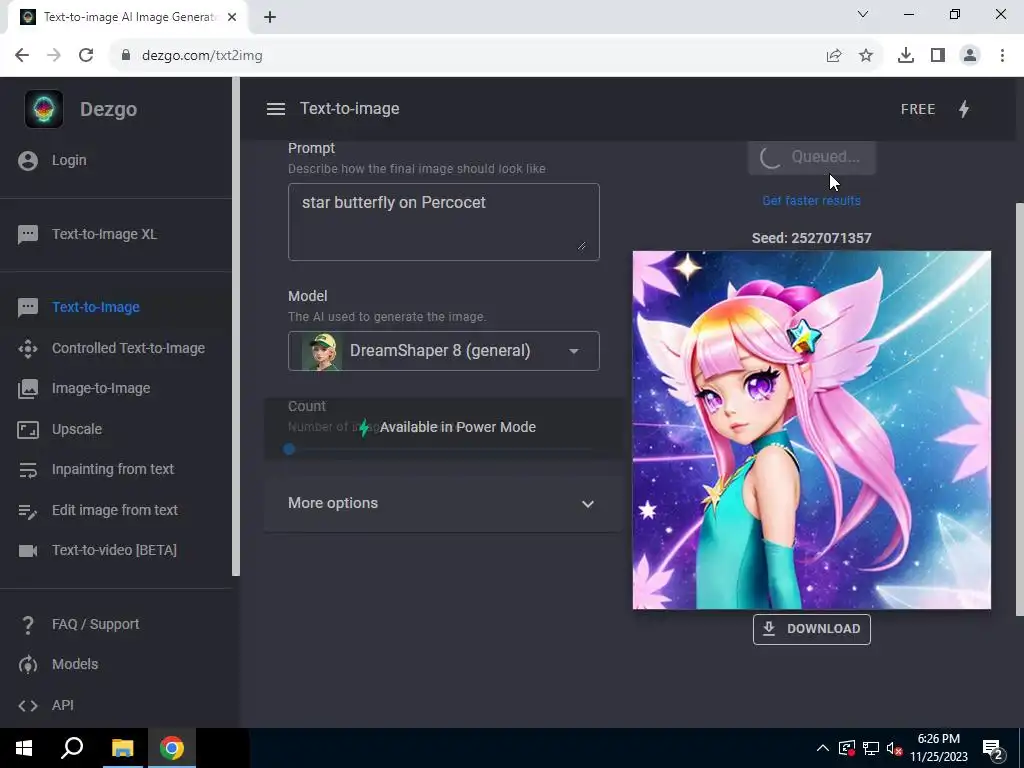Screen dimensions: 1024x768
Task: Click the Text-to-video camera icon
Action: [x=27, y=551]
